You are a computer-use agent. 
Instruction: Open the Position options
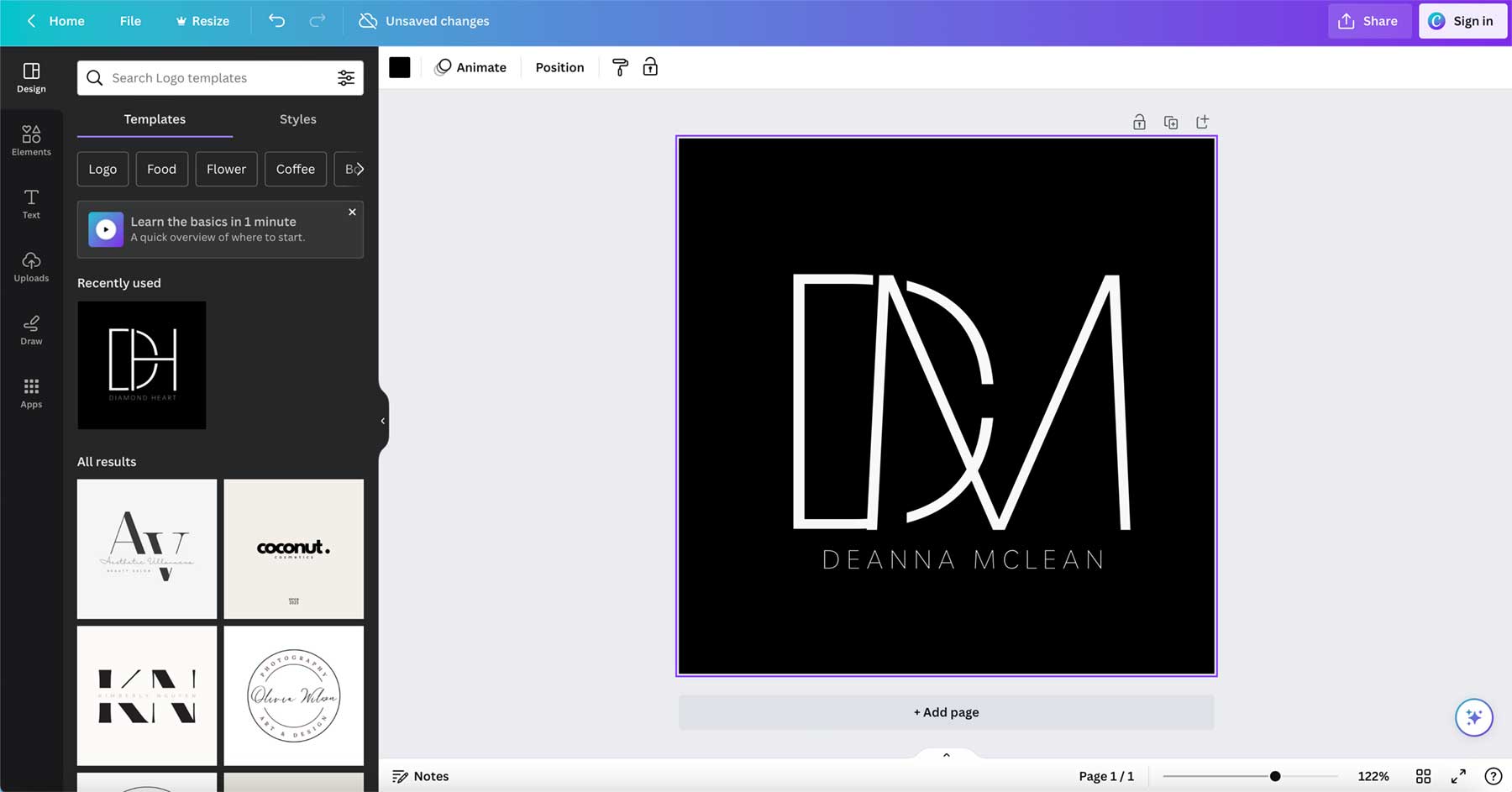point(559,67)
